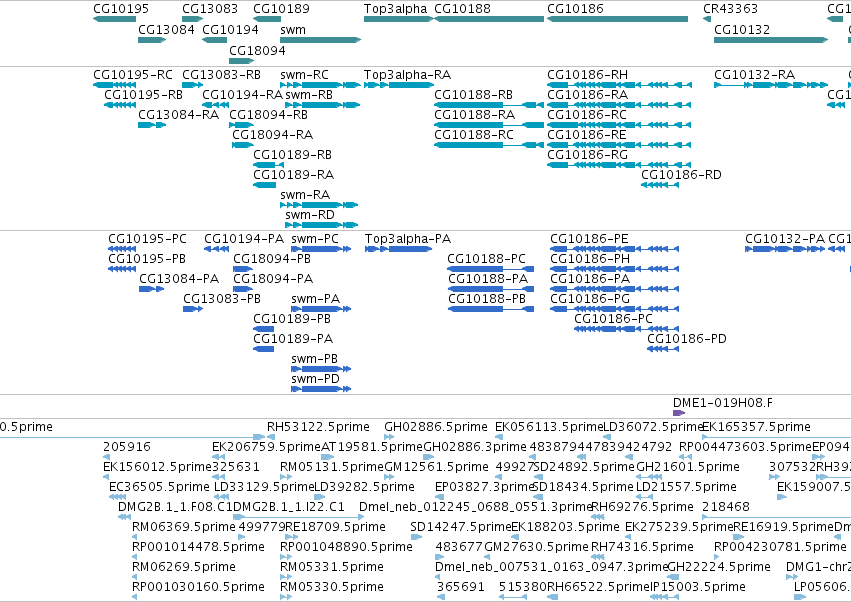This screenshot has width=851, height=602.
Task: Click the CG13083 gene label
Action: pos(209,9)
